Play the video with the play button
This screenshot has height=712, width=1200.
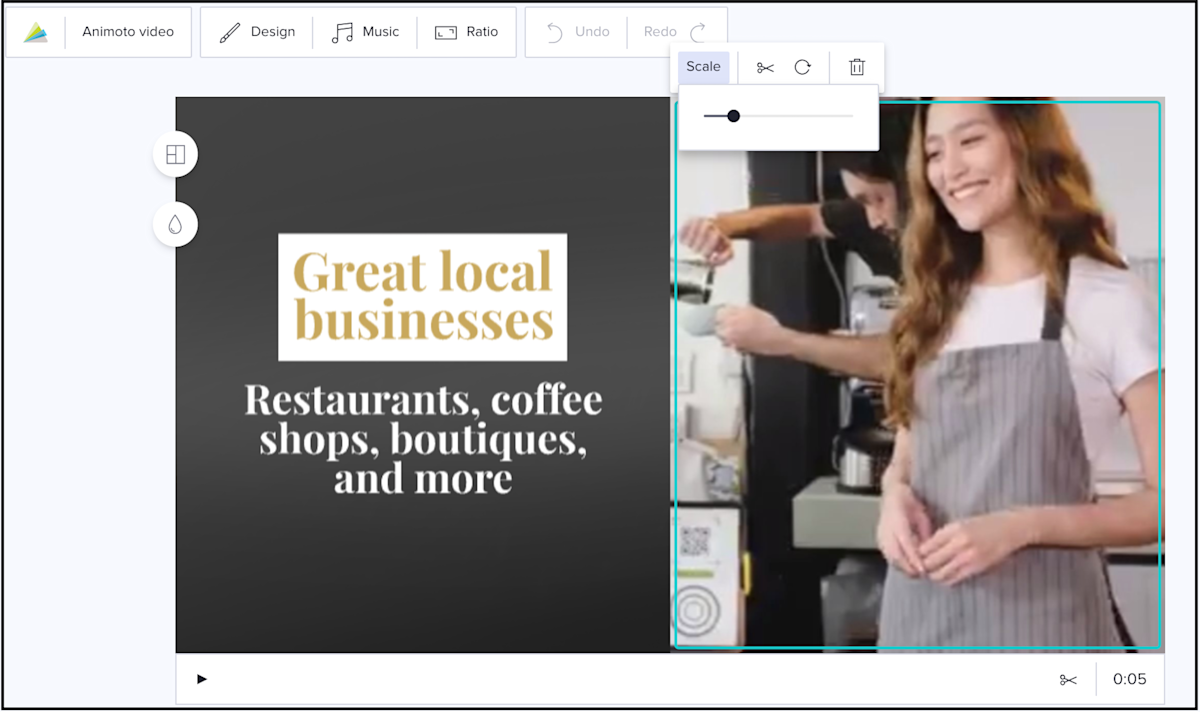coord(201,678)
